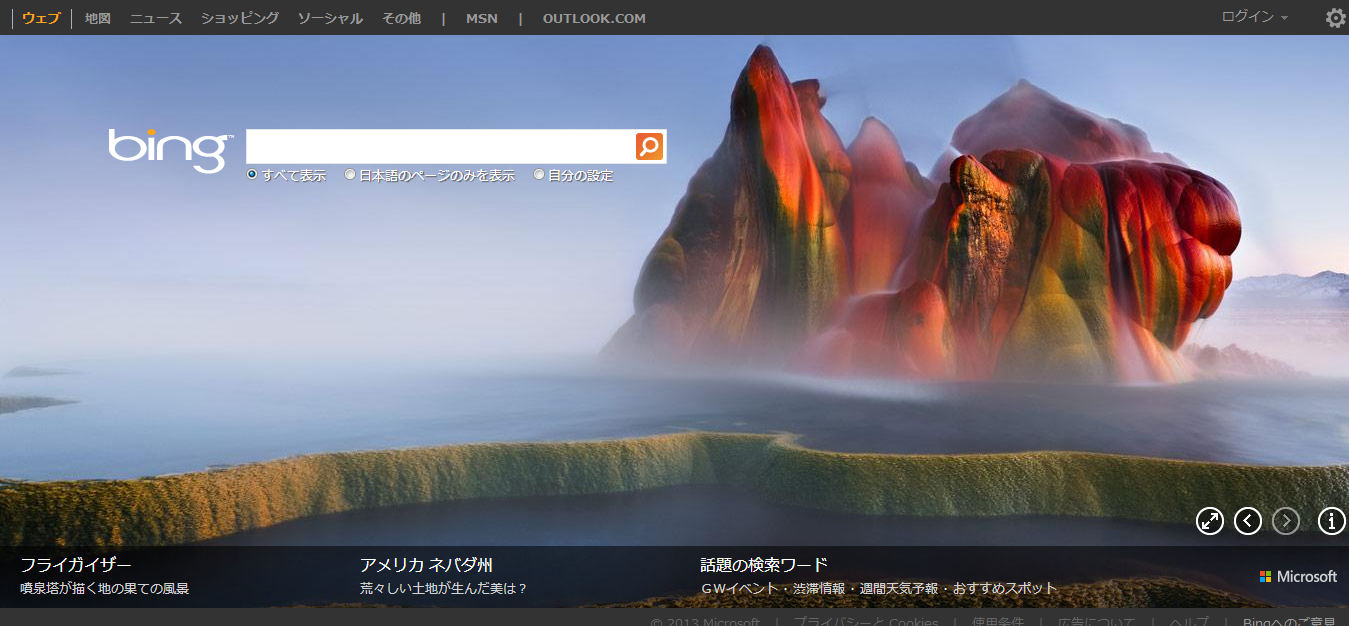Select the すべて表示 radio button
The image size is (1349, 626).
click(x=253, y=175)
